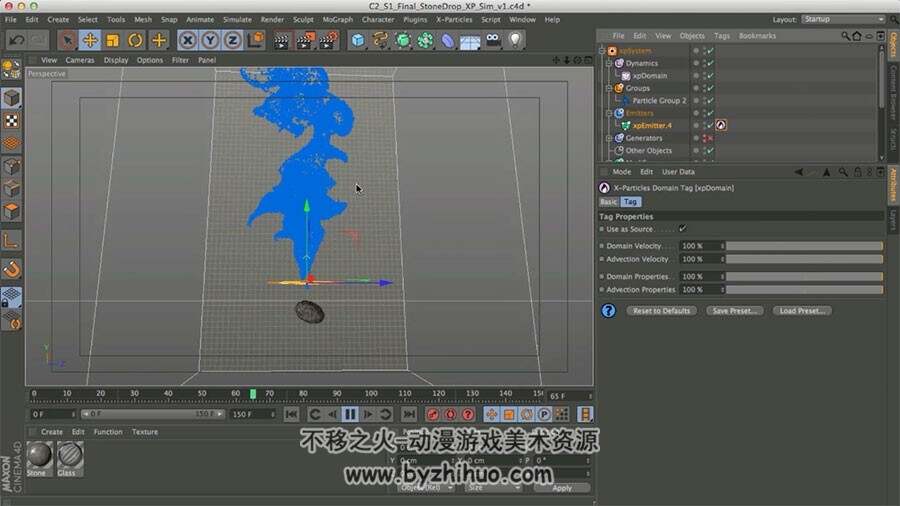Viewport: 900px width, 506px height.
Task: Select the Live Selection tool
Action: tap(68, 40)
